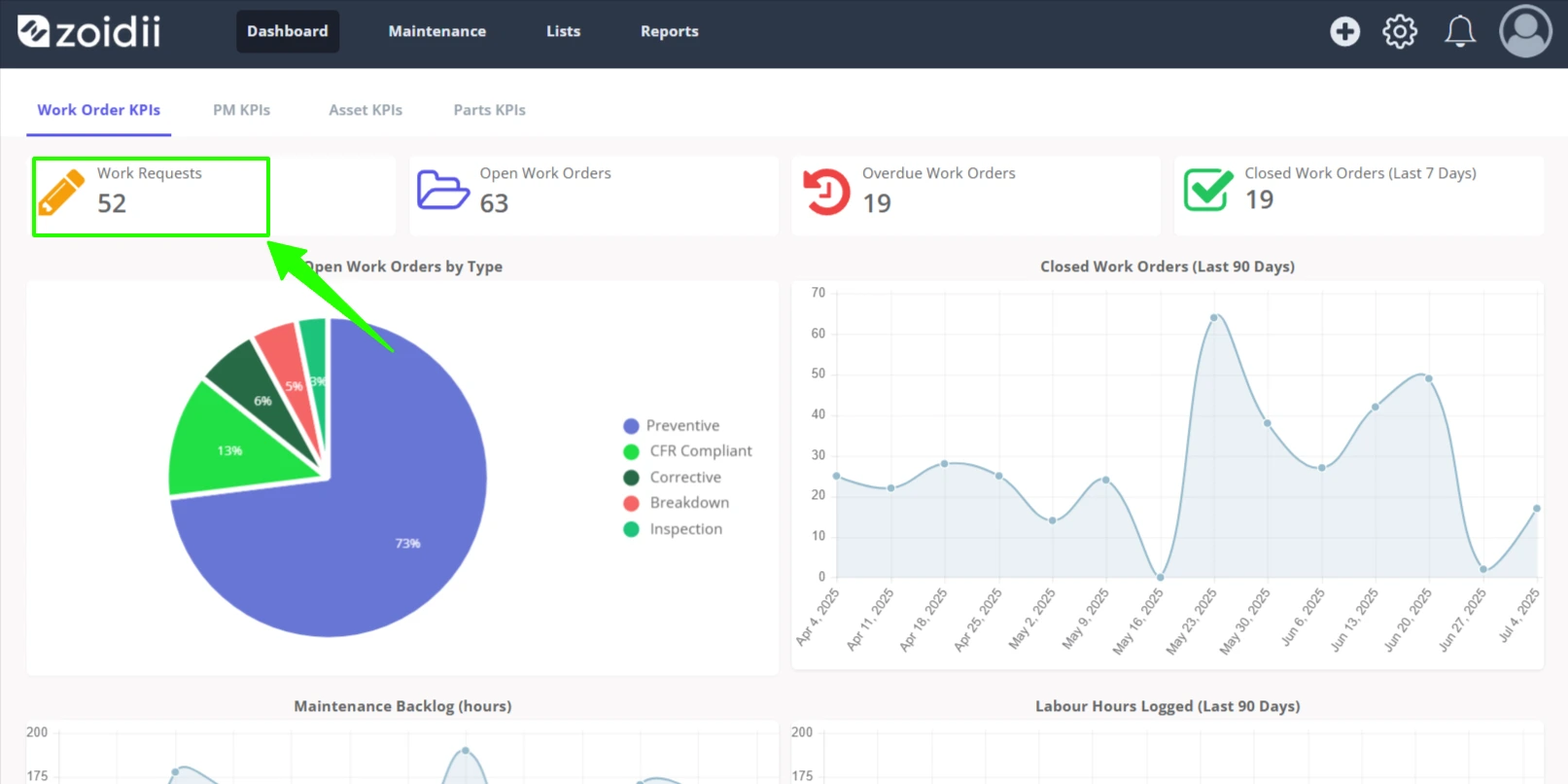
Task: Switch to the PM KPIs tab
Action: (x=241, y=110)
